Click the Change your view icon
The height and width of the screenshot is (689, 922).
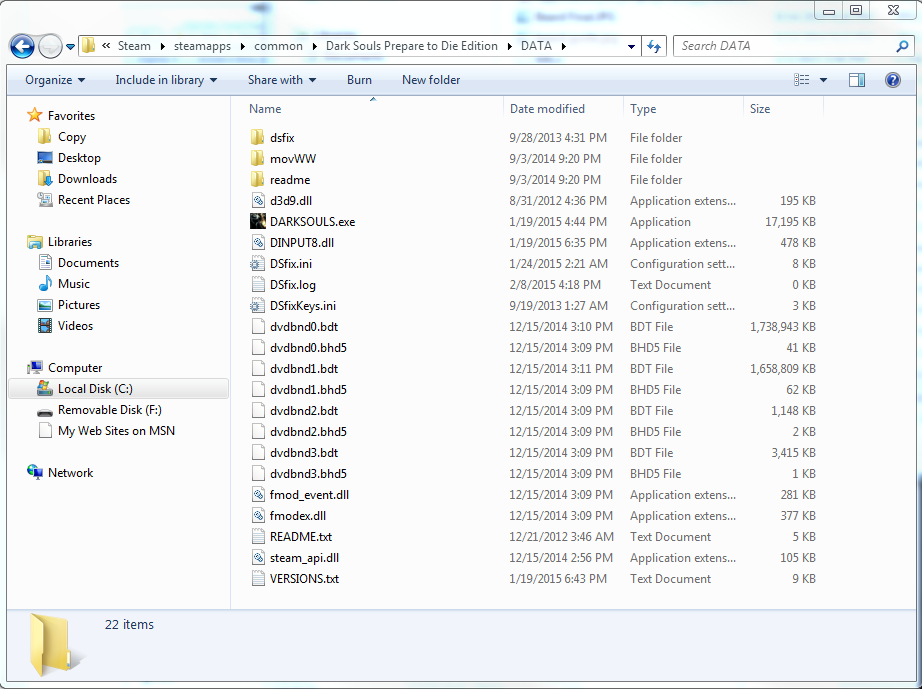[x=801, y=80]
